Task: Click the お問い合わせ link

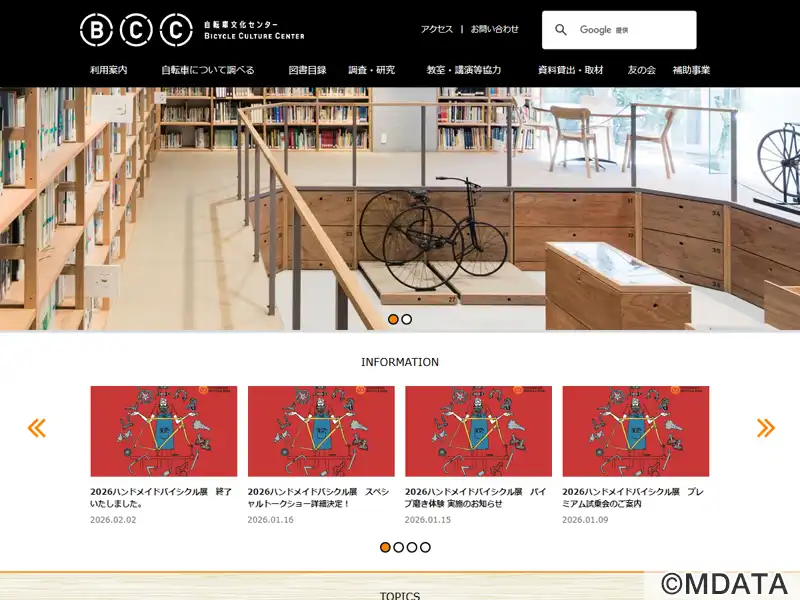Action: 494,29
